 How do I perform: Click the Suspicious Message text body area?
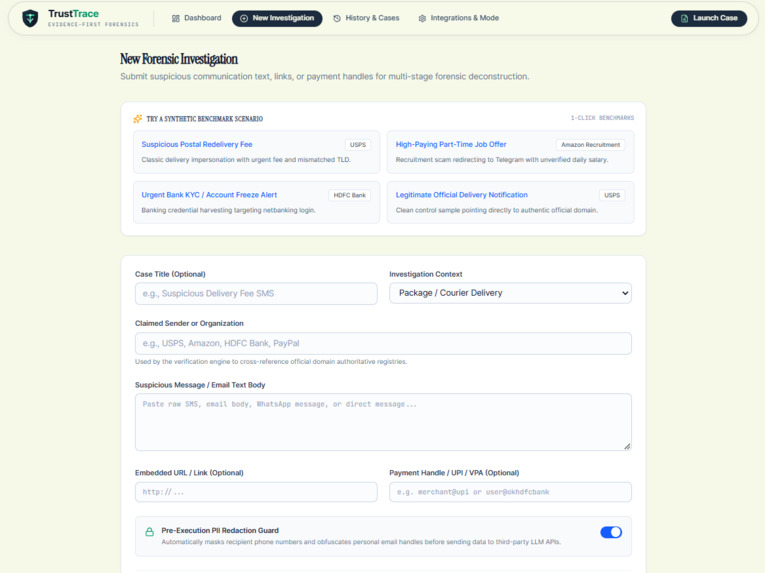click(x=383, y=422)
